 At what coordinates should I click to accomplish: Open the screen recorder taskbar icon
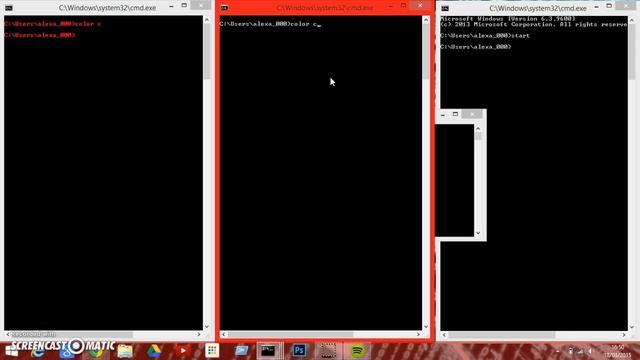click(328, 351)
